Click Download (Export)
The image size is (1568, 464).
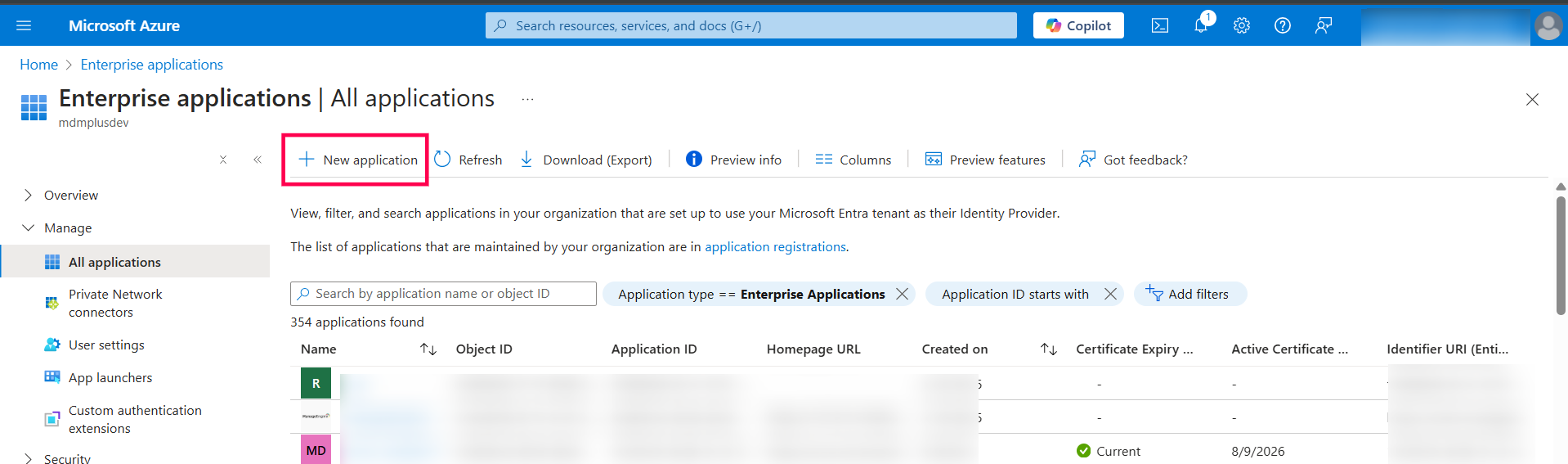point(586,160)
